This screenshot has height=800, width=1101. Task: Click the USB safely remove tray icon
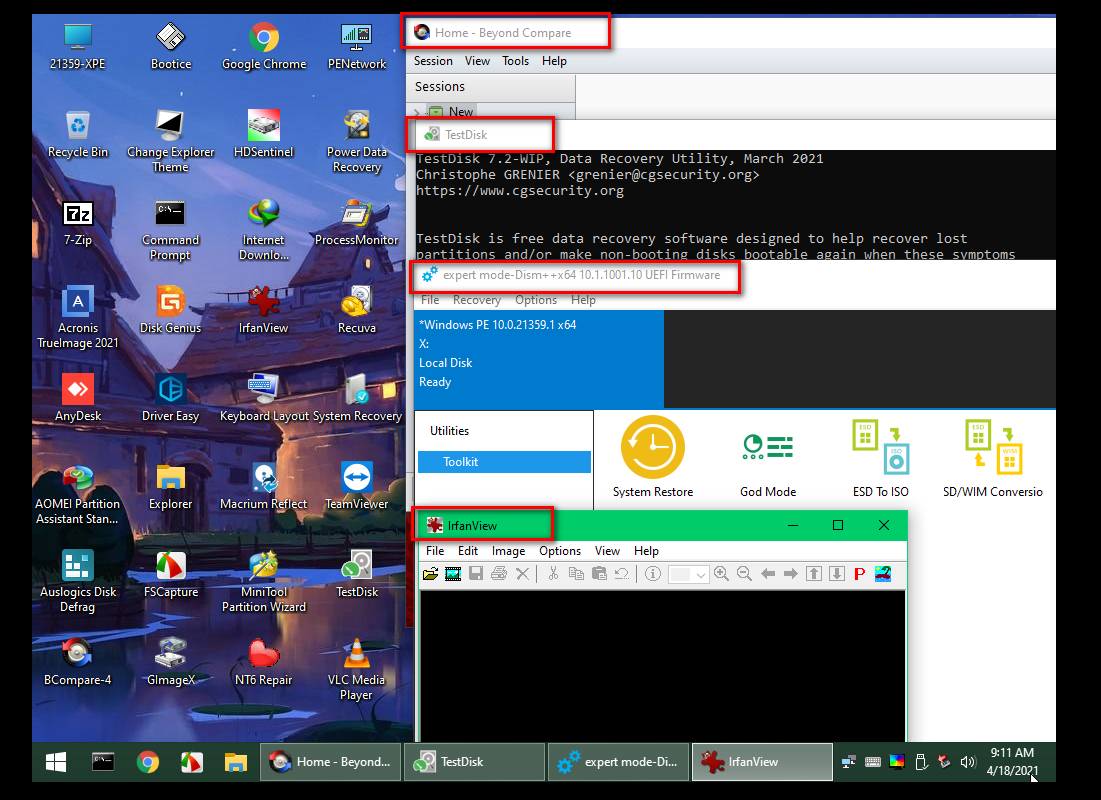(x=921, y=762)
